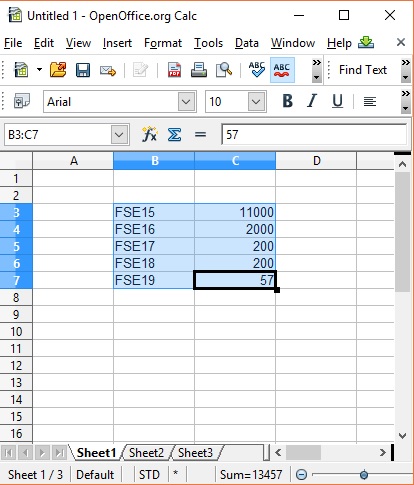
Task: Save the spreadsheet with the floppy disk icon
Action: pos(83,70)
